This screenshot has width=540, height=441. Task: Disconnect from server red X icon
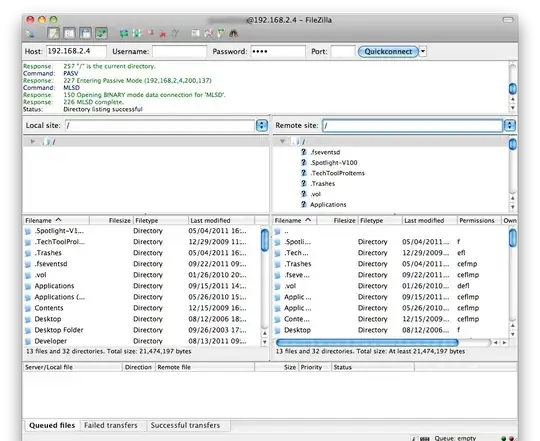pyautogui.click(x=163, y=34)
